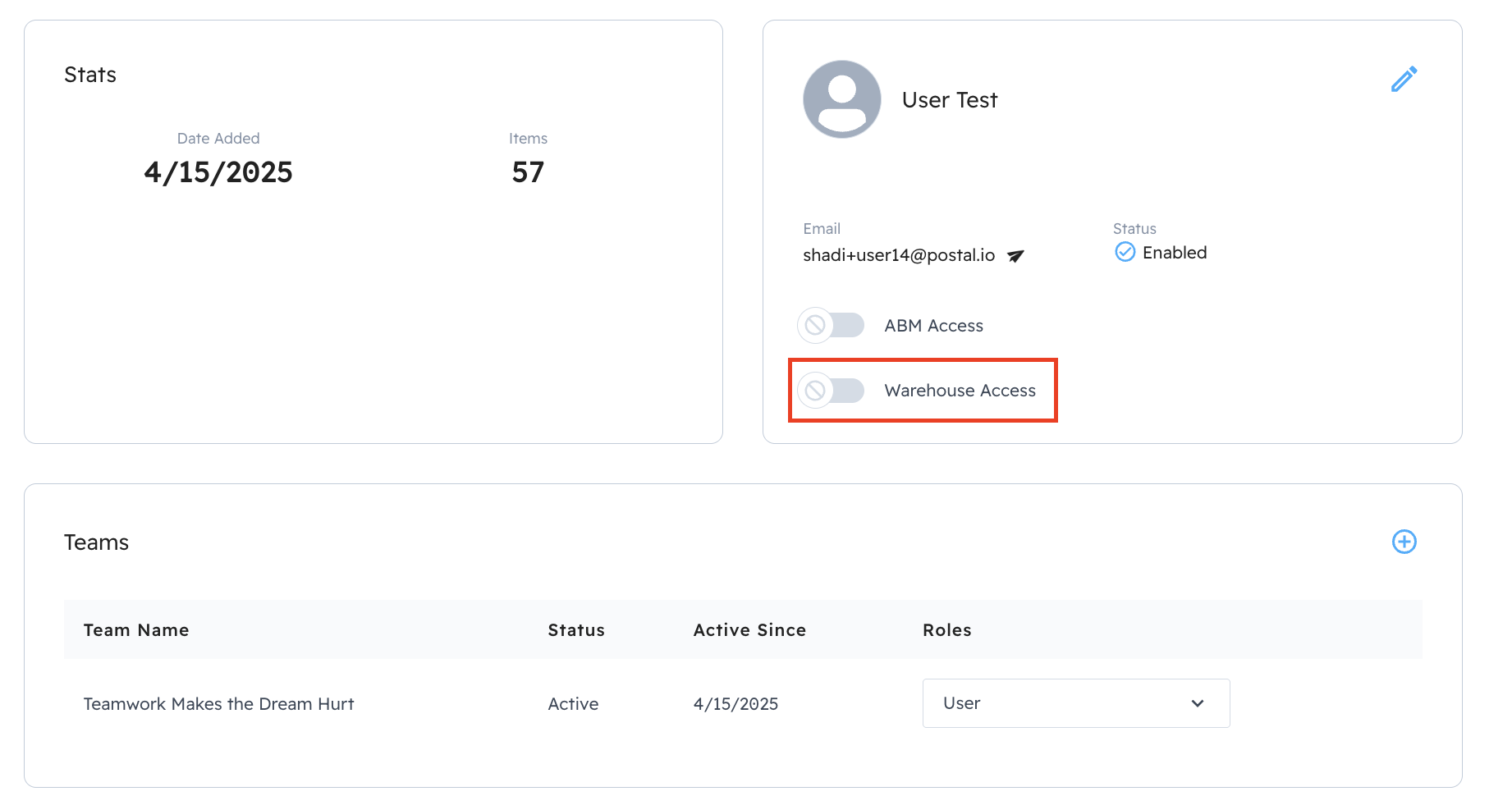Click the pencil edit icon for User Test
Screen dimensions: 1512x796
coord(1404,79)
